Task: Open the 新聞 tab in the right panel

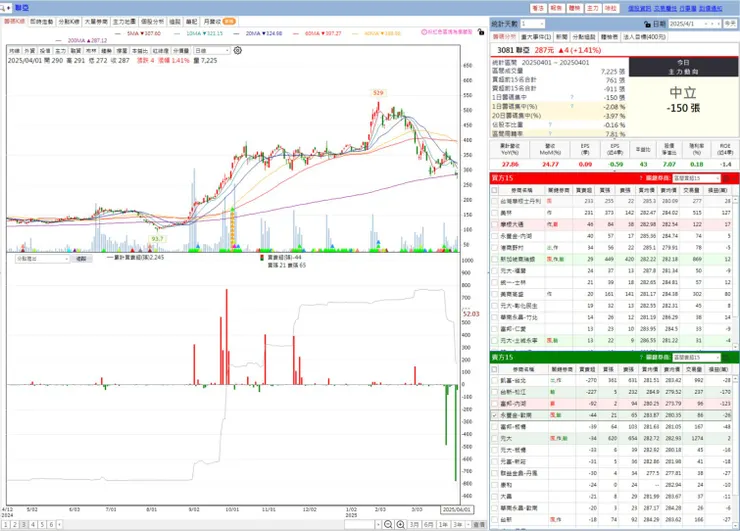Action: pos(562,37)
